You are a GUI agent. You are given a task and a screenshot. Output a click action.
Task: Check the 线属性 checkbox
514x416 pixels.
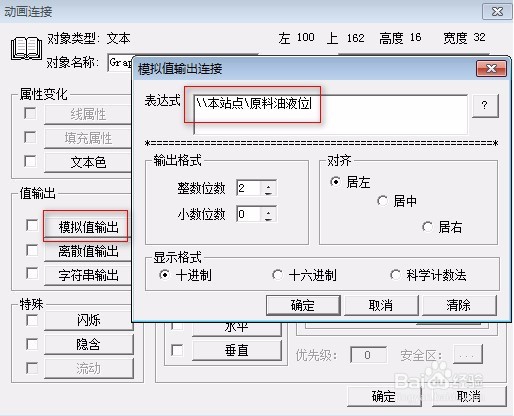pos(30,113)
